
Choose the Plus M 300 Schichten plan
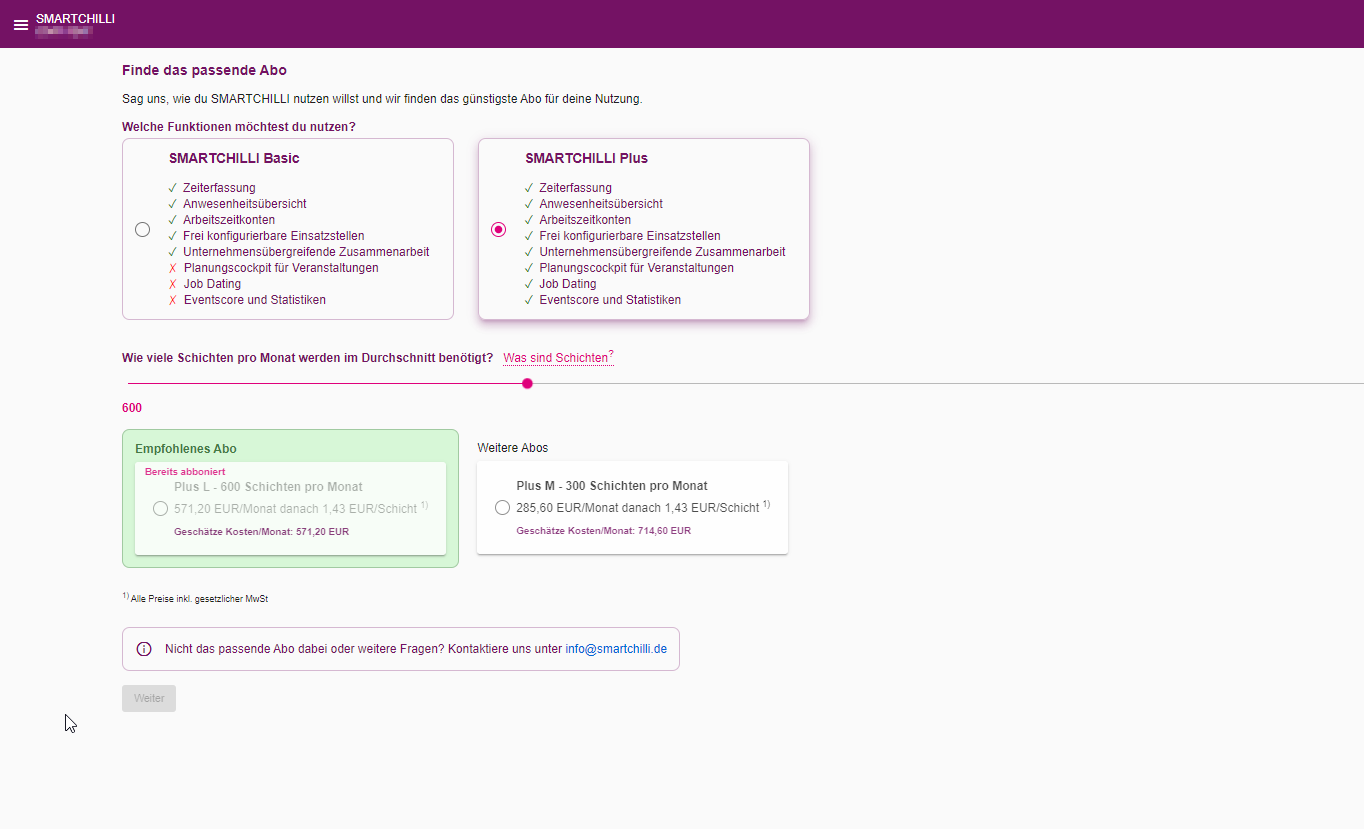coord(502,508)
